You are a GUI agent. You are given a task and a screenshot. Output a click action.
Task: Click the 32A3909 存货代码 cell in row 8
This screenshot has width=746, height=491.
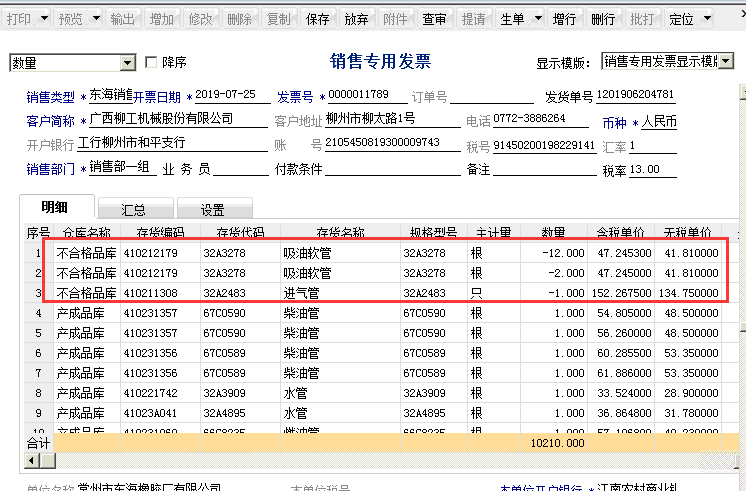pyautogui.click(x=240, y=393)
